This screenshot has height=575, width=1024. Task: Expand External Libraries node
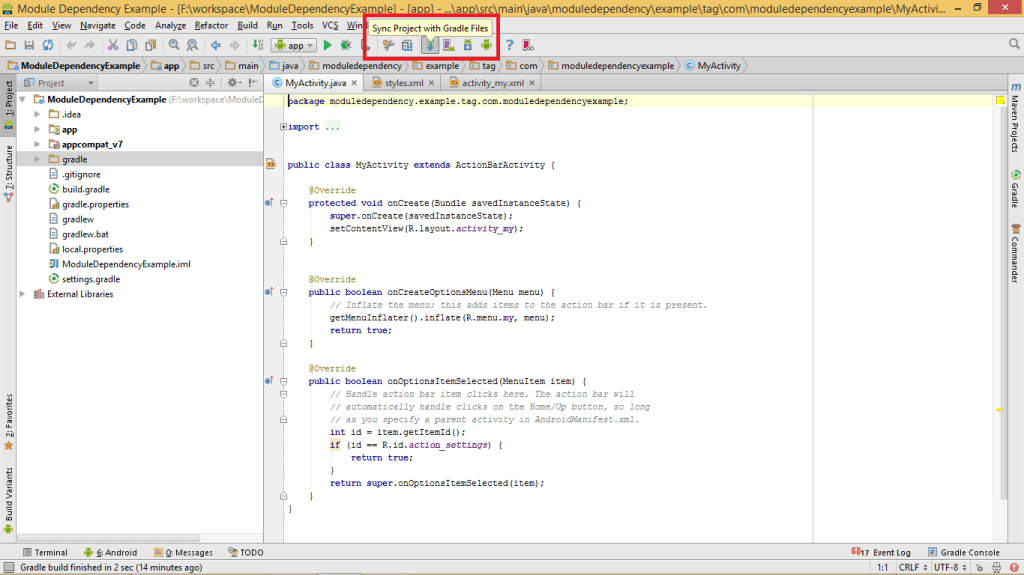[23, 294]
